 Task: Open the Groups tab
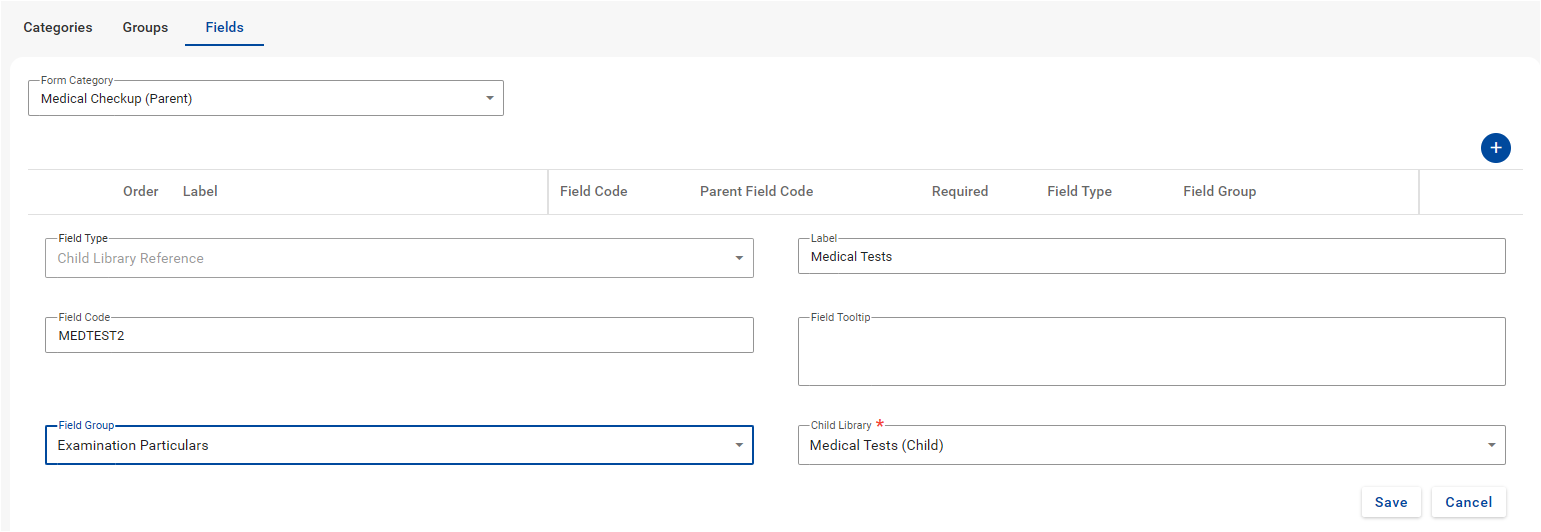[x=145, y=27]
